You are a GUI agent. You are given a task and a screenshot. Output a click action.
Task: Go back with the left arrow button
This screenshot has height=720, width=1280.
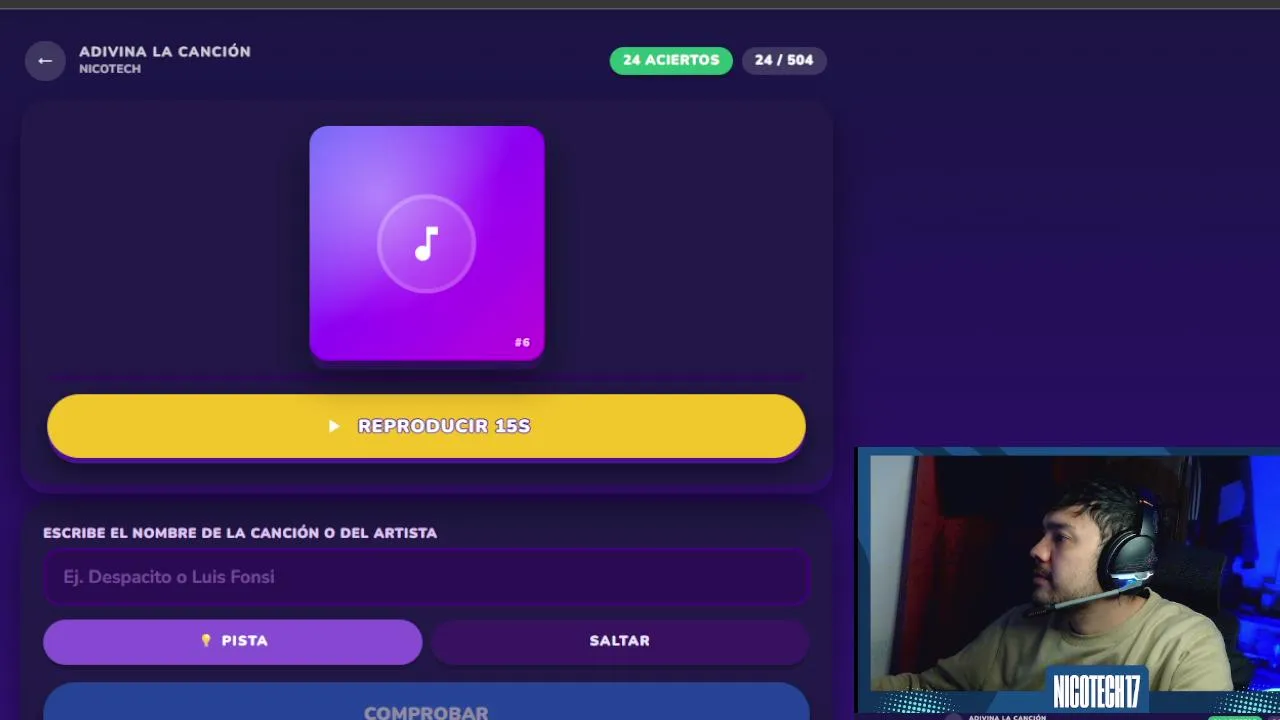(x=45, y=61)
